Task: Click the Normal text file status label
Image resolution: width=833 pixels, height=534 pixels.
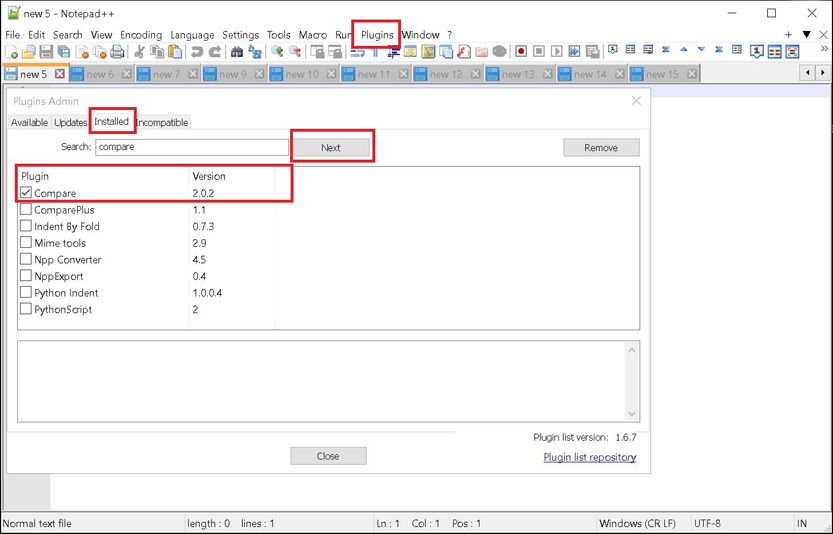Action: pos(37,523)
